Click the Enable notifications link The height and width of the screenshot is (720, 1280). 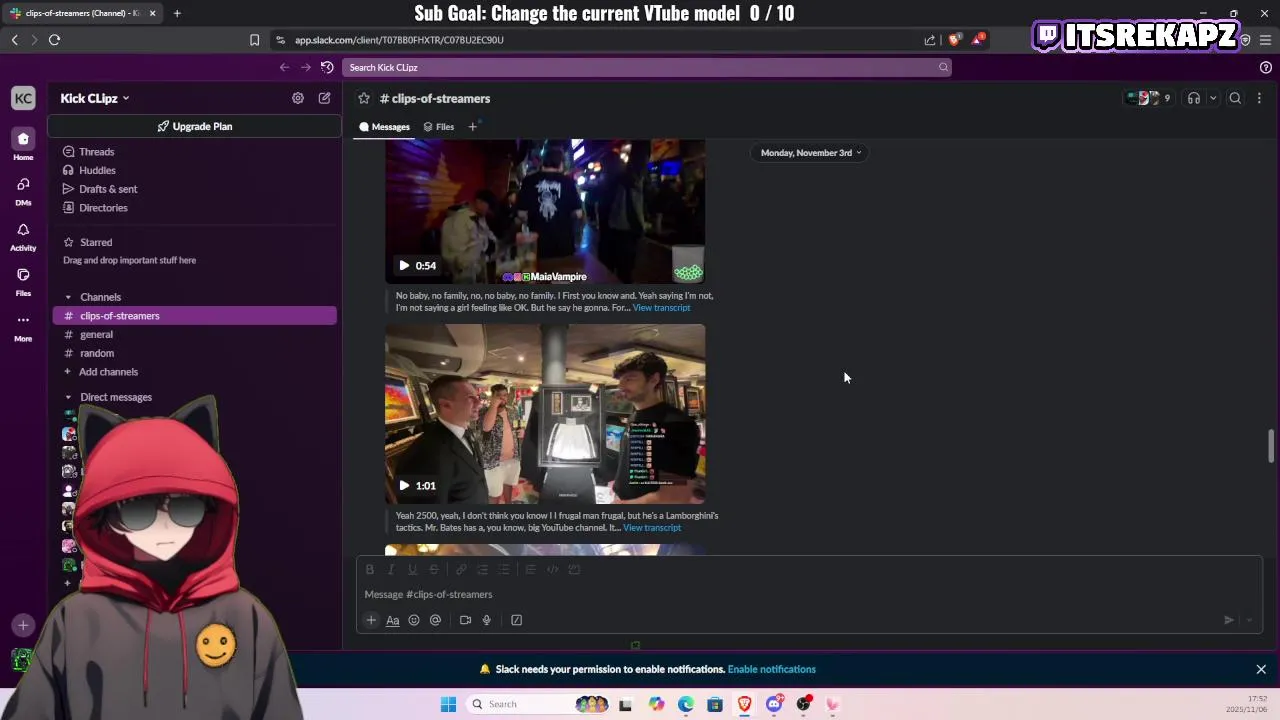click(x=772, y=670)
